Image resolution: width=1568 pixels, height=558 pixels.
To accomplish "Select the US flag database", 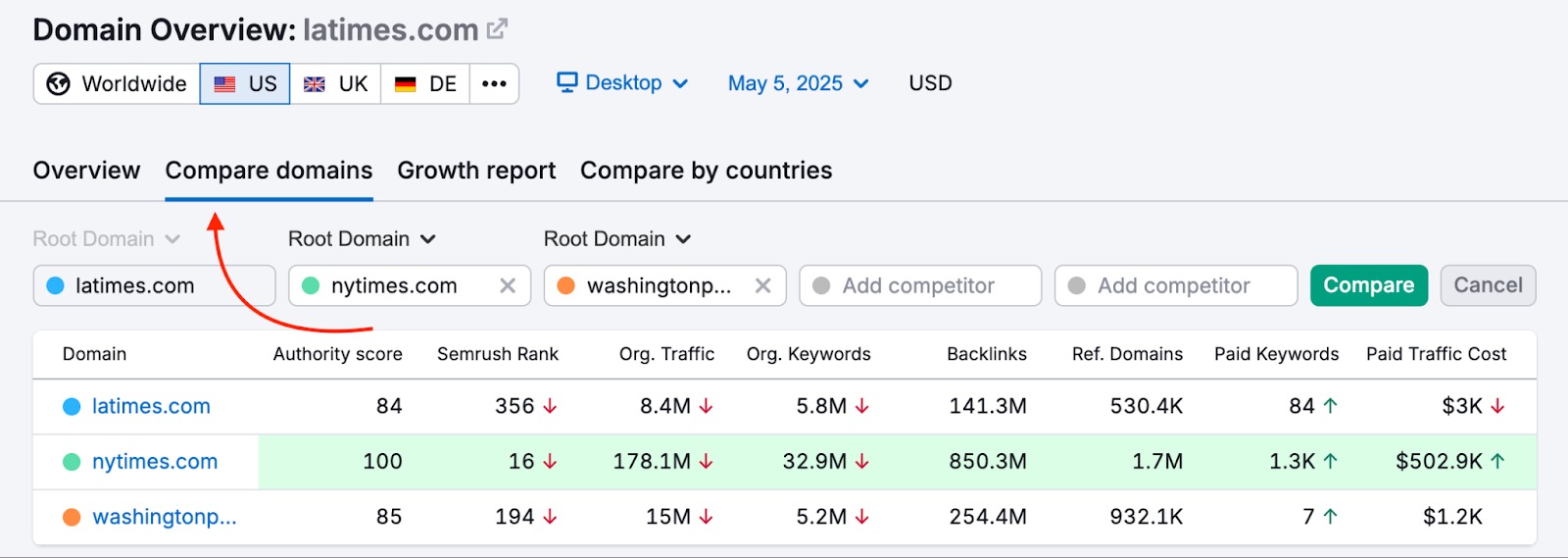I will (245, 84).
